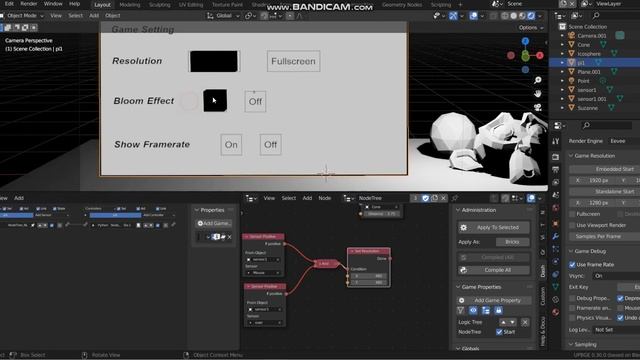Viewport: 640px width, 360px height.
Task: Select wireframe viewport shading icon
Action: pos(505,16)
